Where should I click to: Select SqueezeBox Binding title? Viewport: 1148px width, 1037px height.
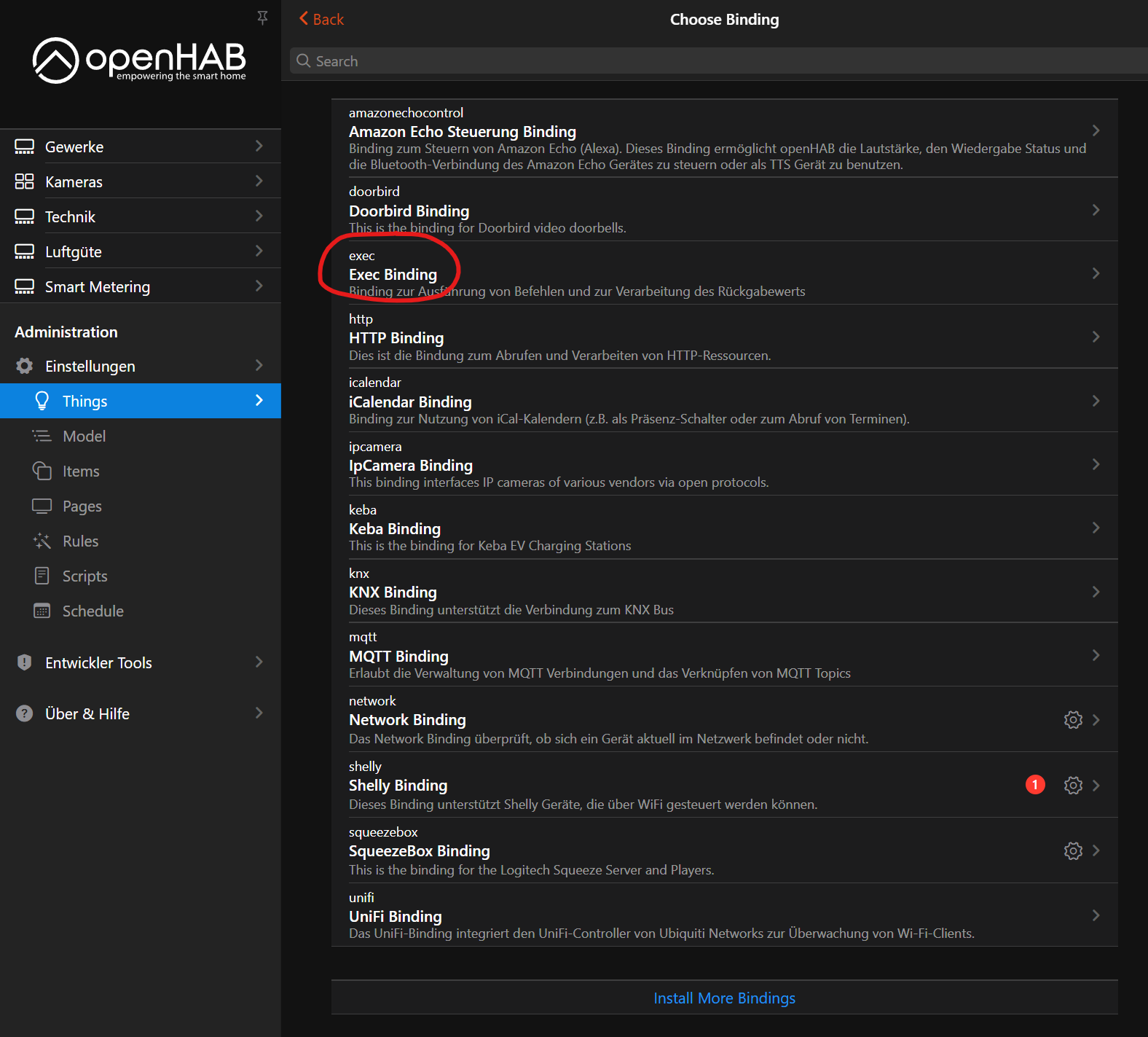420,851
